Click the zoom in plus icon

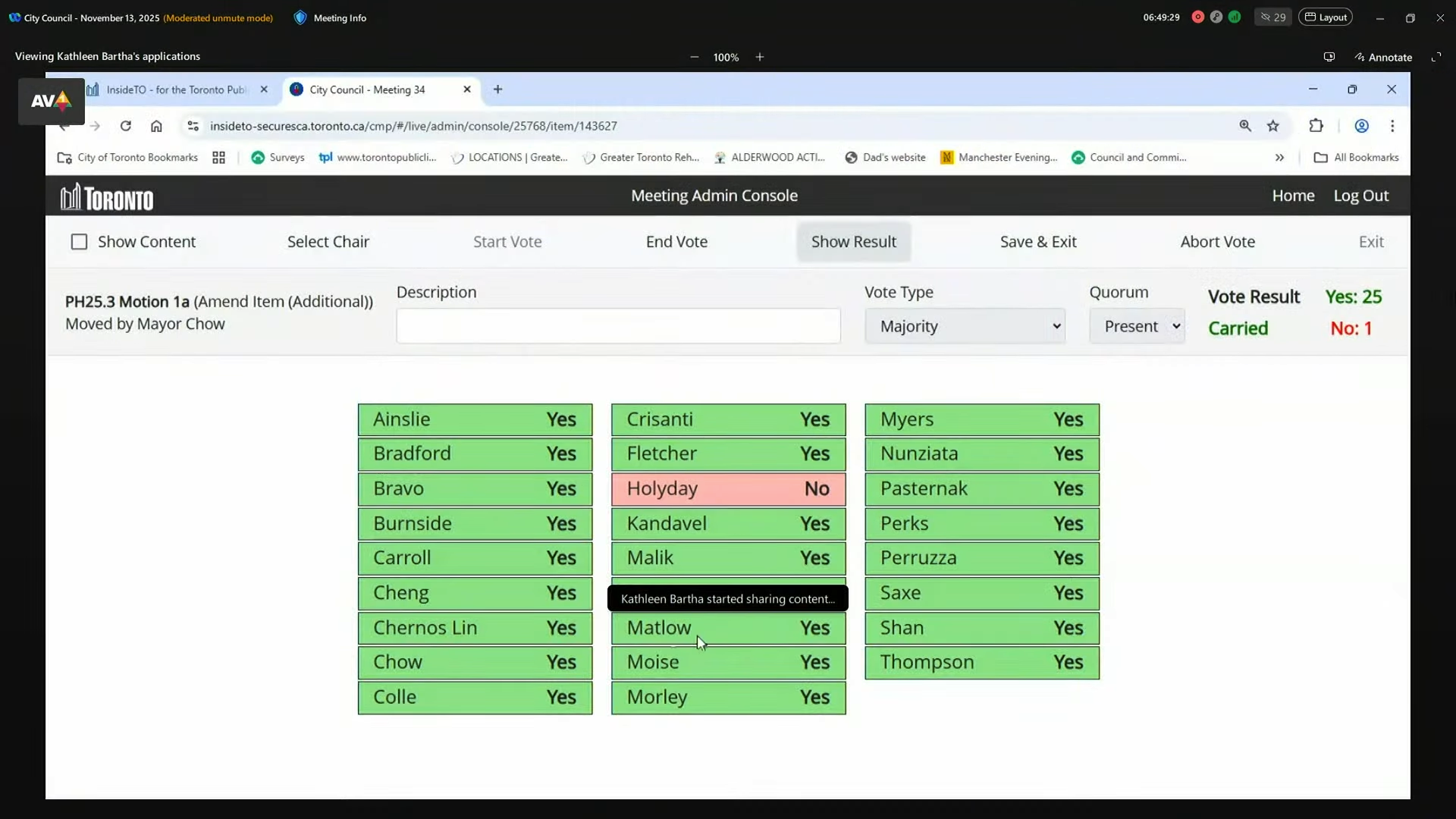click(x=759, y=57)
